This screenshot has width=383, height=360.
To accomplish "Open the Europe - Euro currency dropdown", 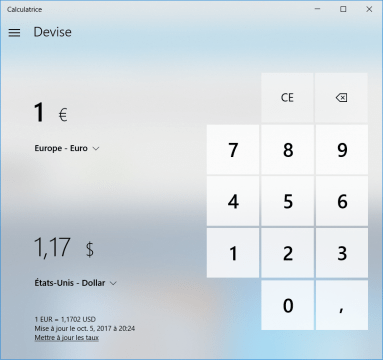I will pos(67,148).
